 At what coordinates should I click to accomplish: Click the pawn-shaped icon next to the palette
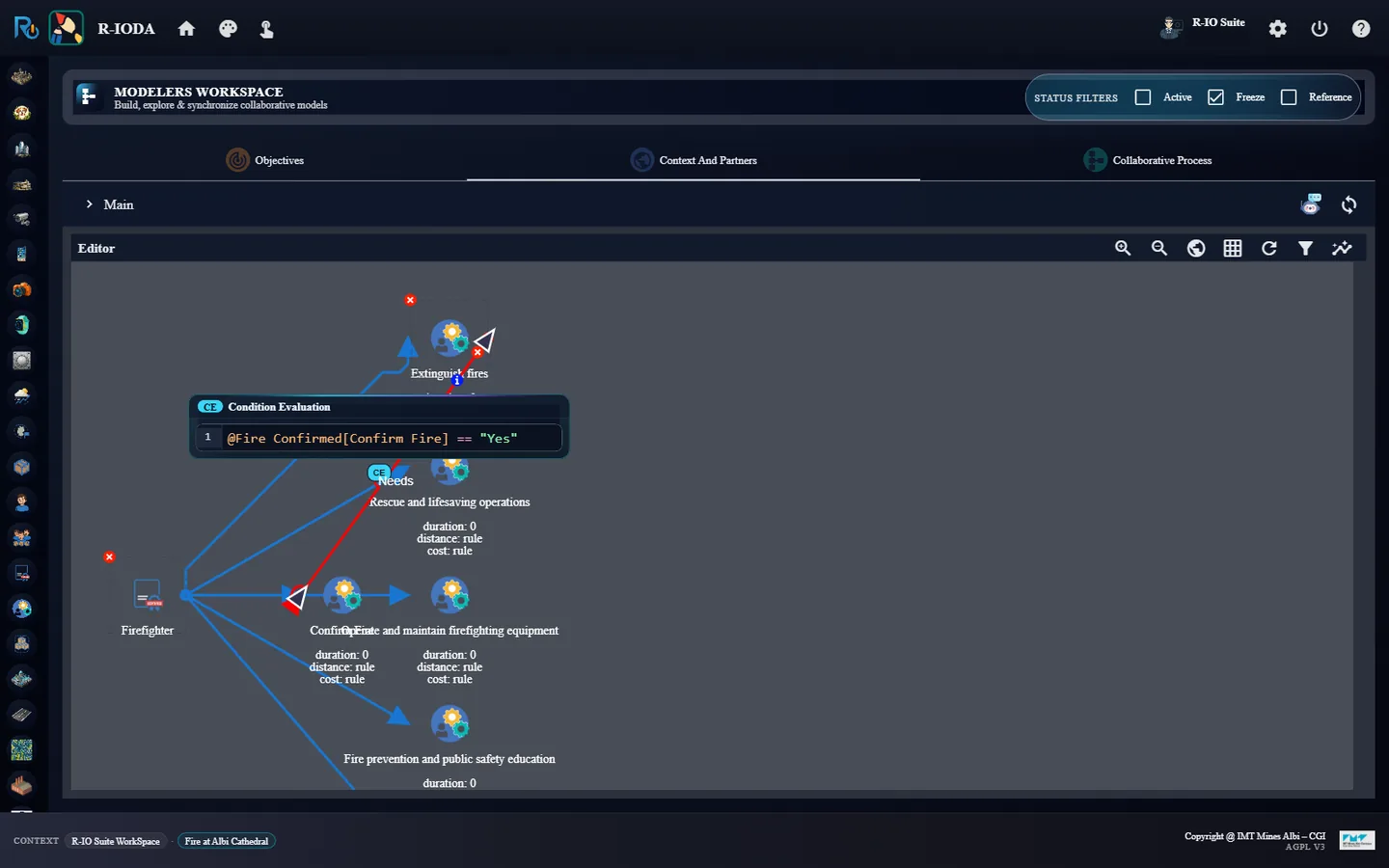pos(267,29)
